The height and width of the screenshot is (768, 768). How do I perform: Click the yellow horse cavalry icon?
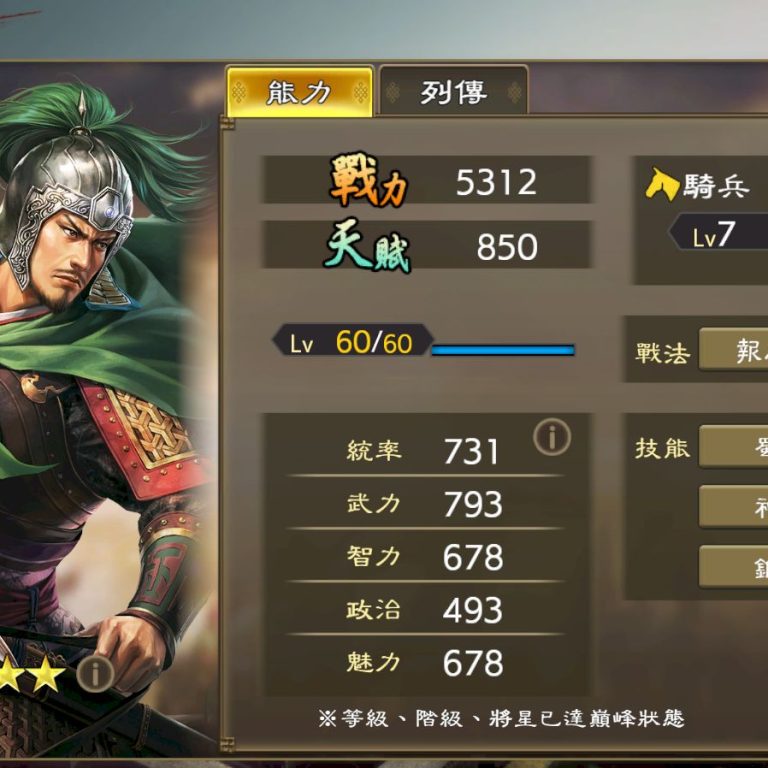click(x=662, y=184)
